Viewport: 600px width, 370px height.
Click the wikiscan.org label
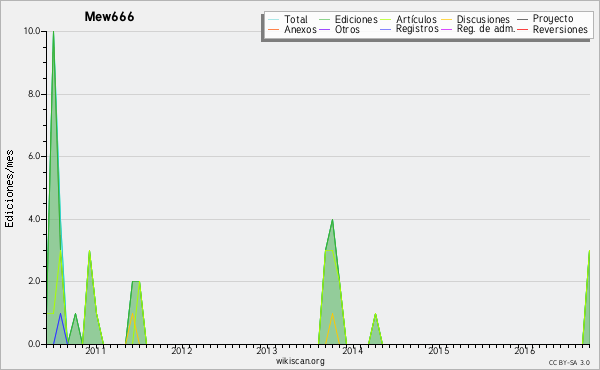tap(300, 361)
